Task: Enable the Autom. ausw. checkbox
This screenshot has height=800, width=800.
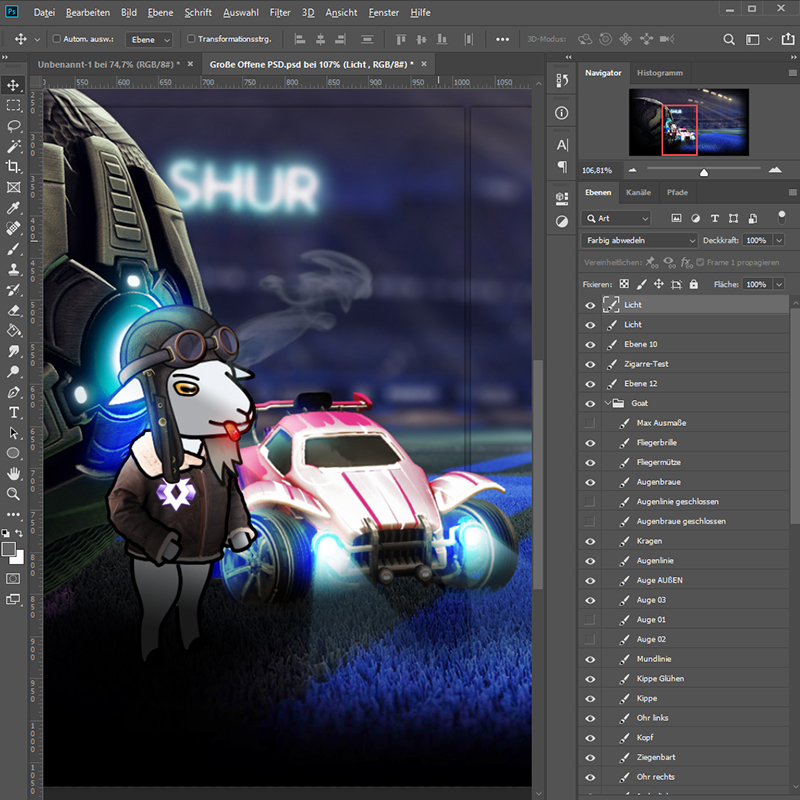Action: click(57, 39)
